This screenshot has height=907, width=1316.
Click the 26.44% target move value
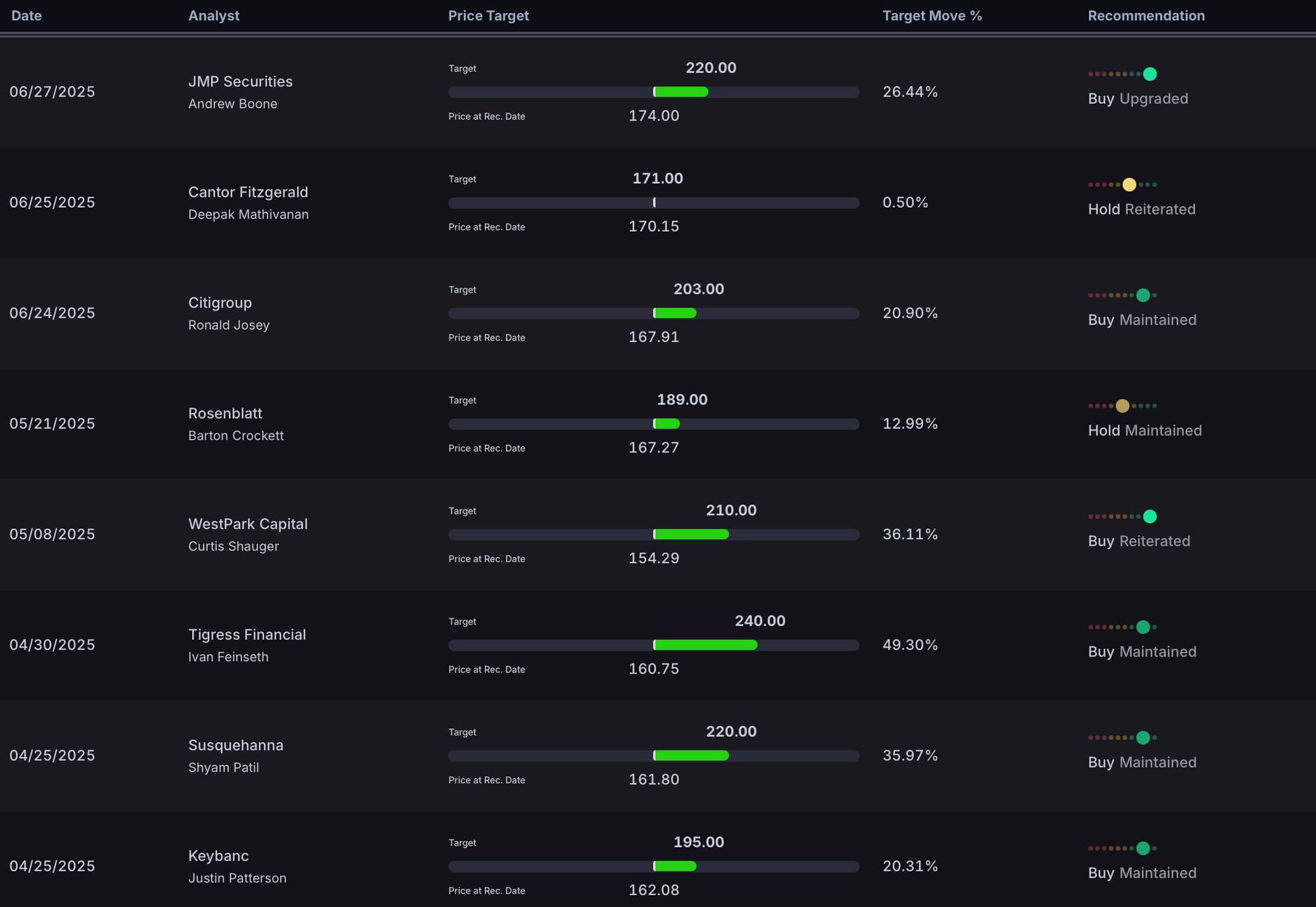[x=910, y=92]
